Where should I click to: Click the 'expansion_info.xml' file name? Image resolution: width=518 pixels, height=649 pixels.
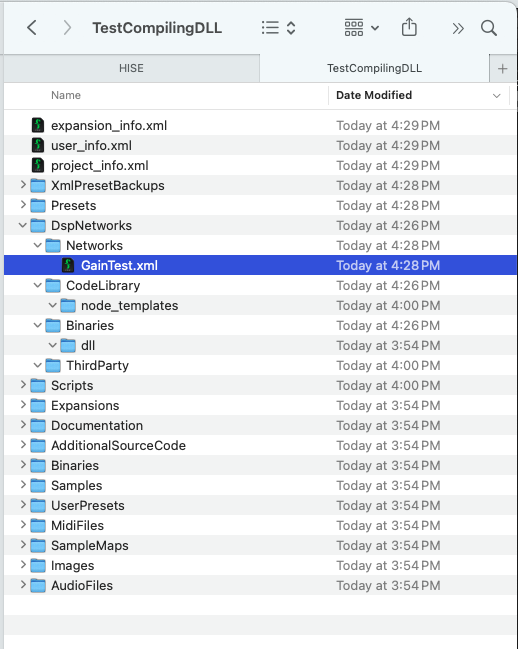tap(109, 125)
